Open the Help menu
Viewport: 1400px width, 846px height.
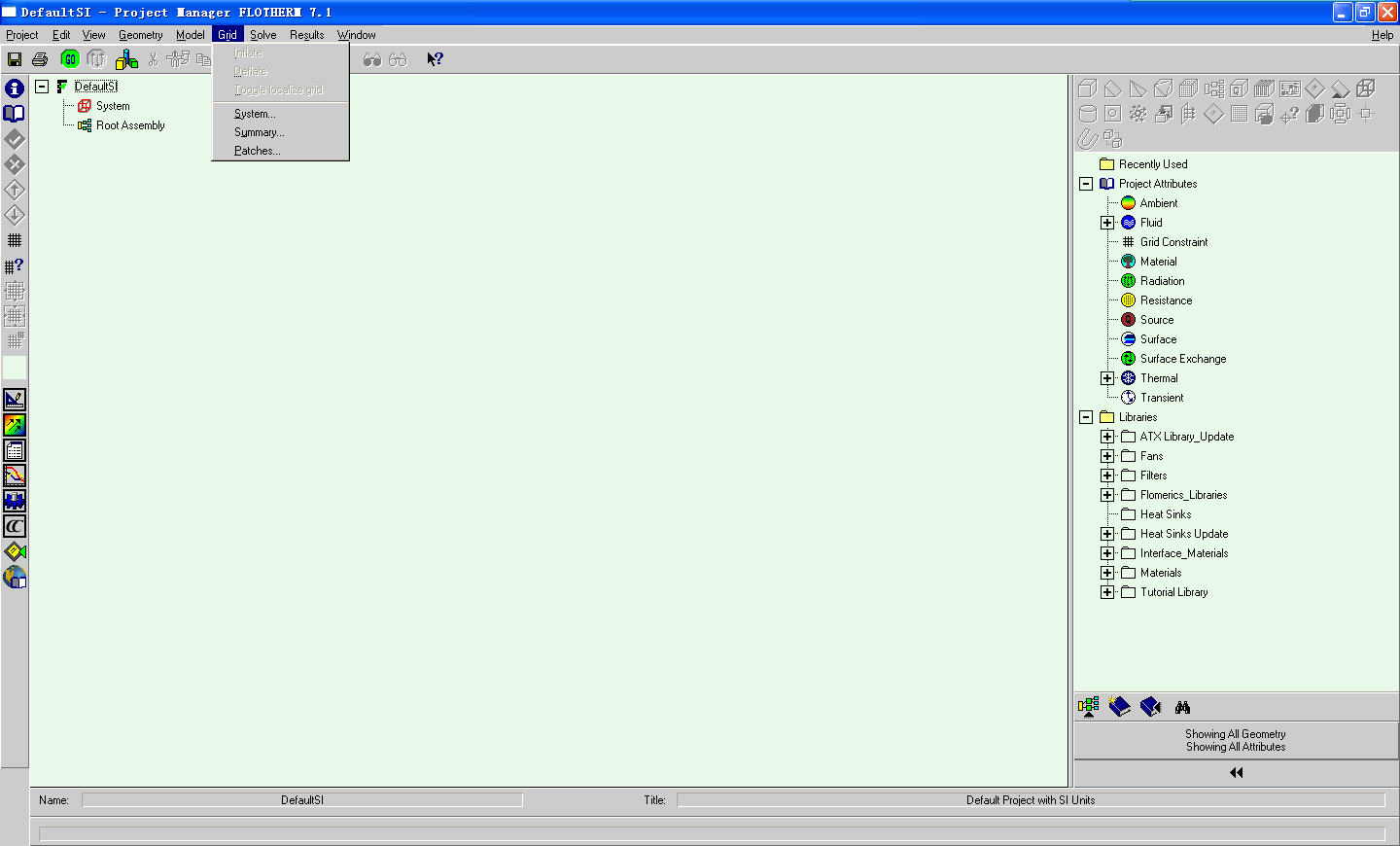pos(1382,35)
